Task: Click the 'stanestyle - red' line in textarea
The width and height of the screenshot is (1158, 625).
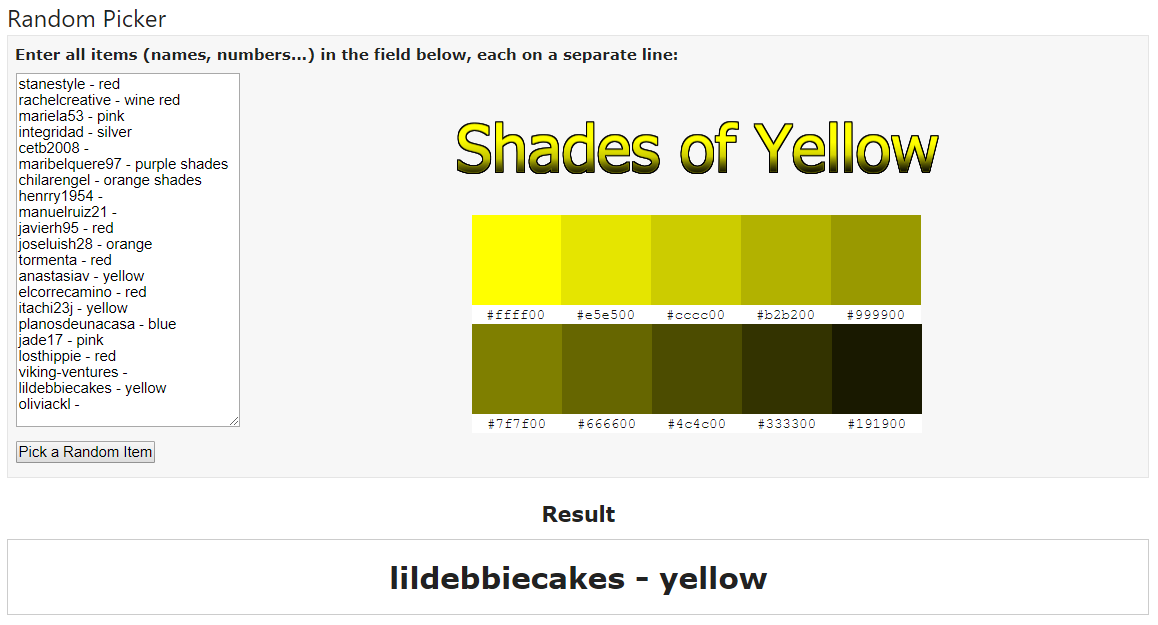Action: (69, 84)
